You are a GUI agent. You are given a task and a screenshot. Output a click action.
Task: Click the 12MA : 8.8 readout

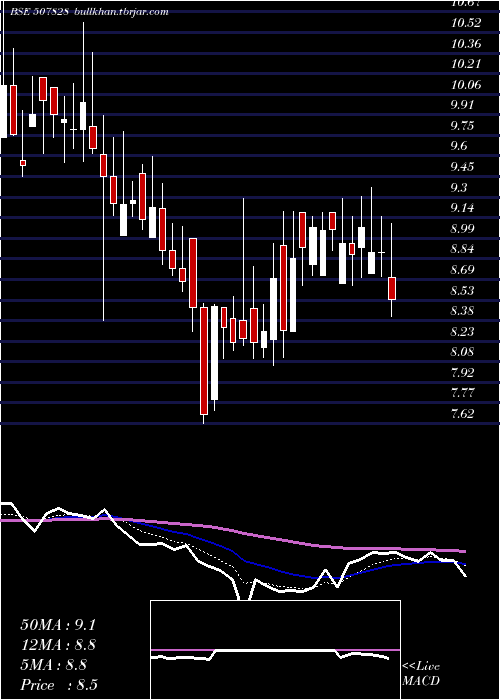58,645
